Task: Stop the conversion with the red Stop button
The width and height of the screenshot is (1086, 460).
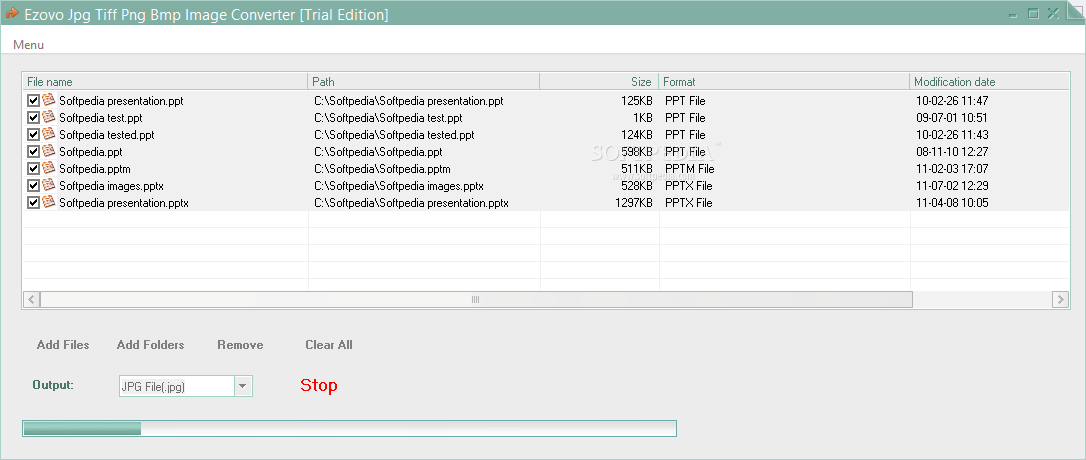Action: pyautogui.click(x=319, y=386)
